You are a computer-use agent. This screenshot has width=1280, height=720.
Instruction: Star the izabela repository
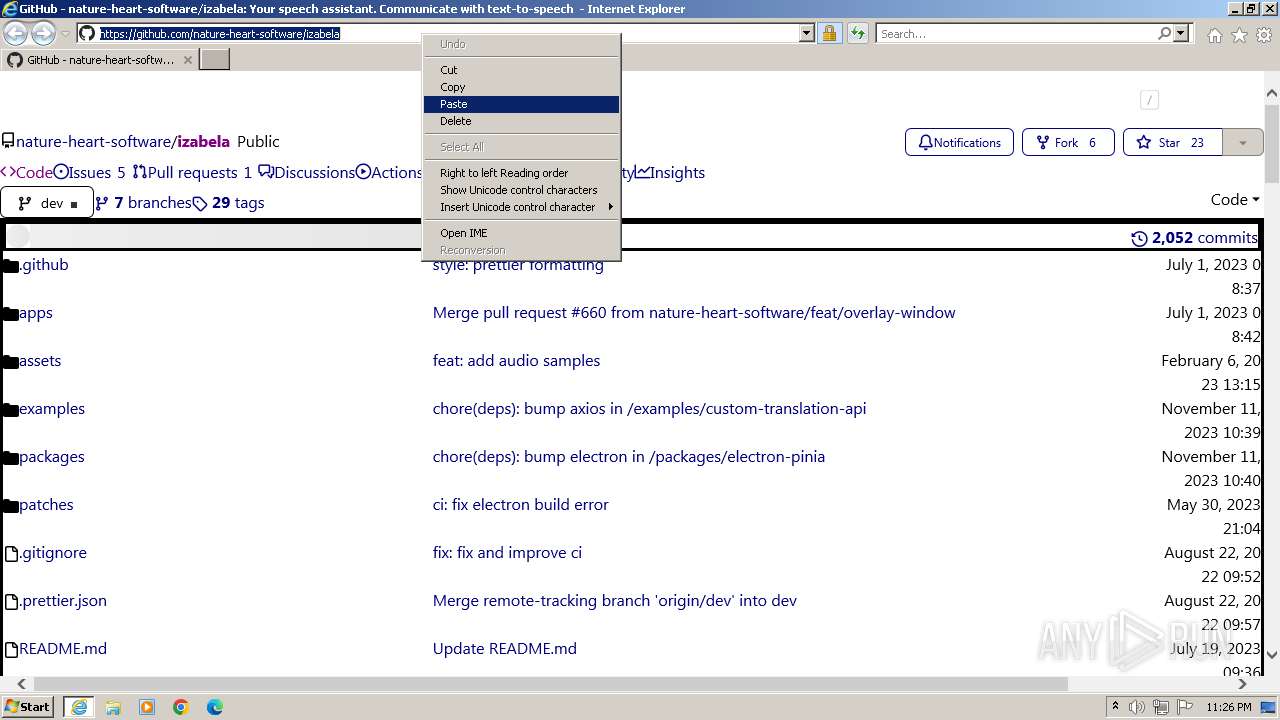[x=1172, y=142]
